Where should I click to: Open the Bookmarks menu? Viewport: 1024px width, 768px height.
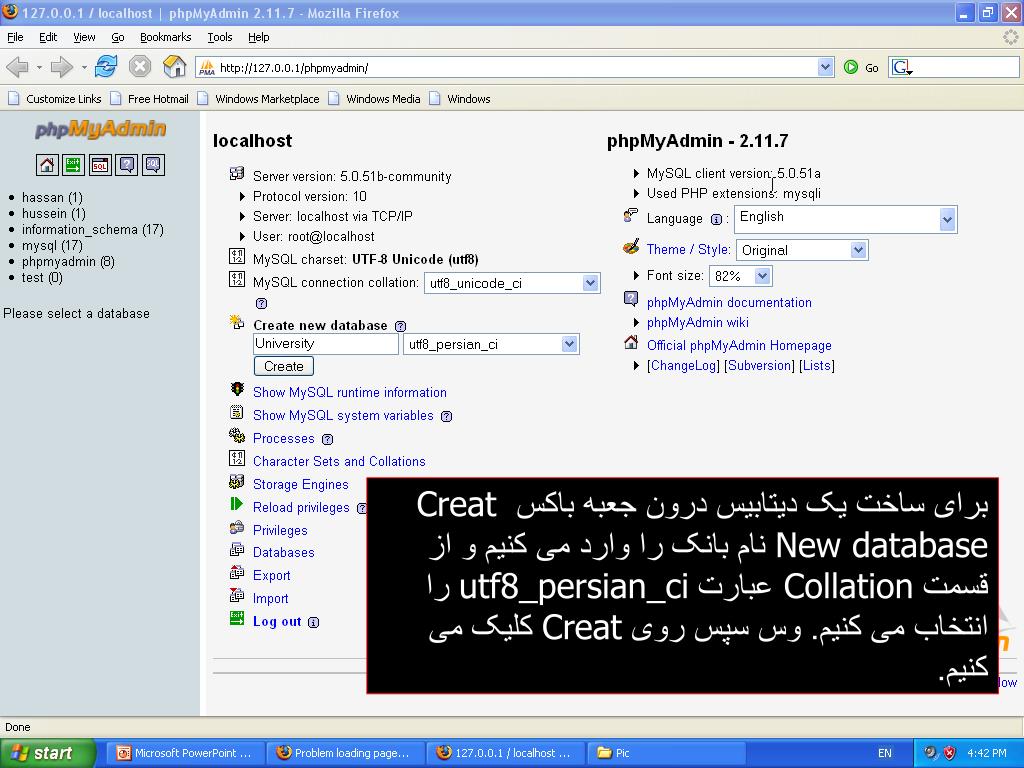point(165,37)
